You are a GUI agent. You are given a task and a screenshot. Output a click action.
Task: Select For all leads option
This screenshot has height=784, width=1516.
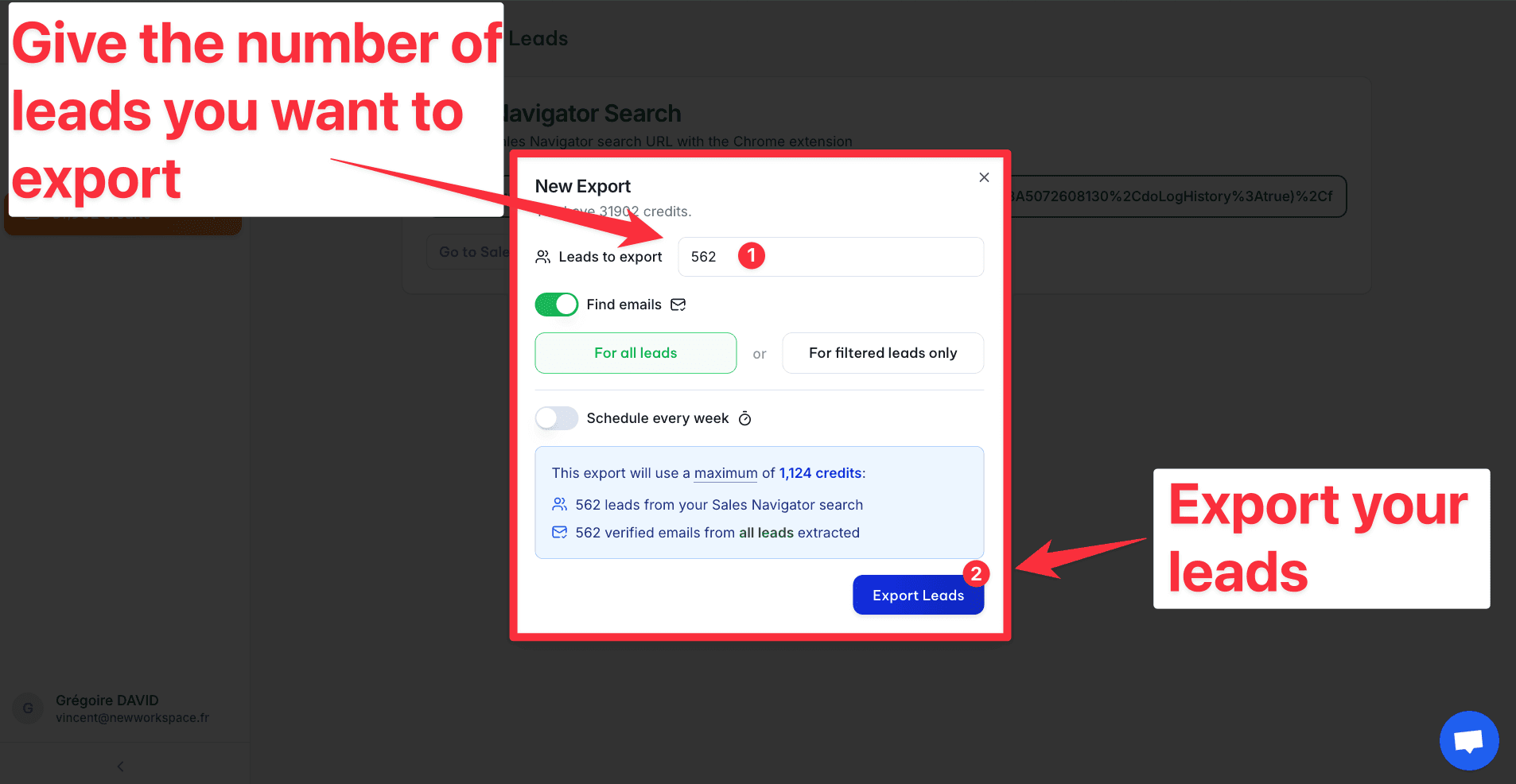point(636,353)
